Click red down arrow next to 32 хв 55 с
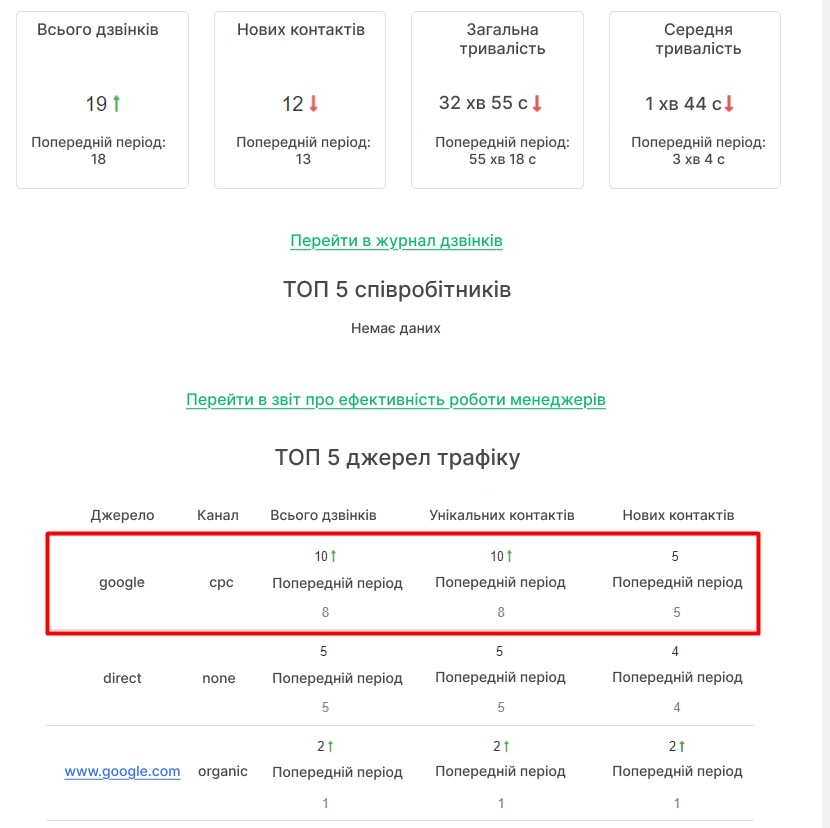 pyautogui.click(x=537, y=103)
